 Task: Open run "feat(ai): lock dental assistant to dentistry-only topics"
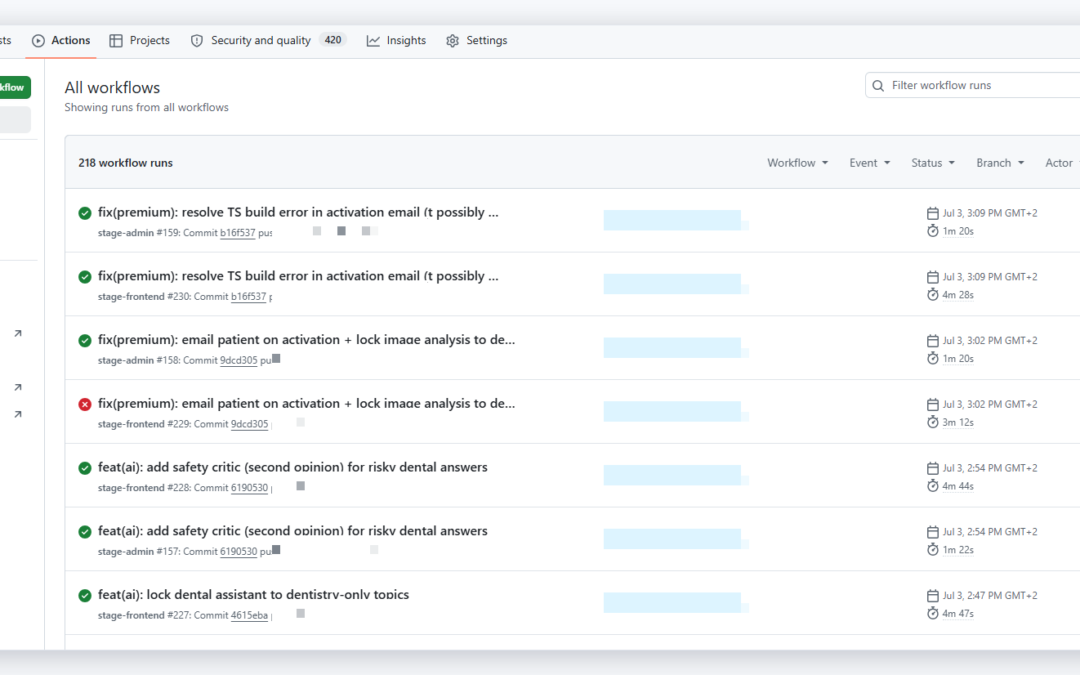(253, 594)
